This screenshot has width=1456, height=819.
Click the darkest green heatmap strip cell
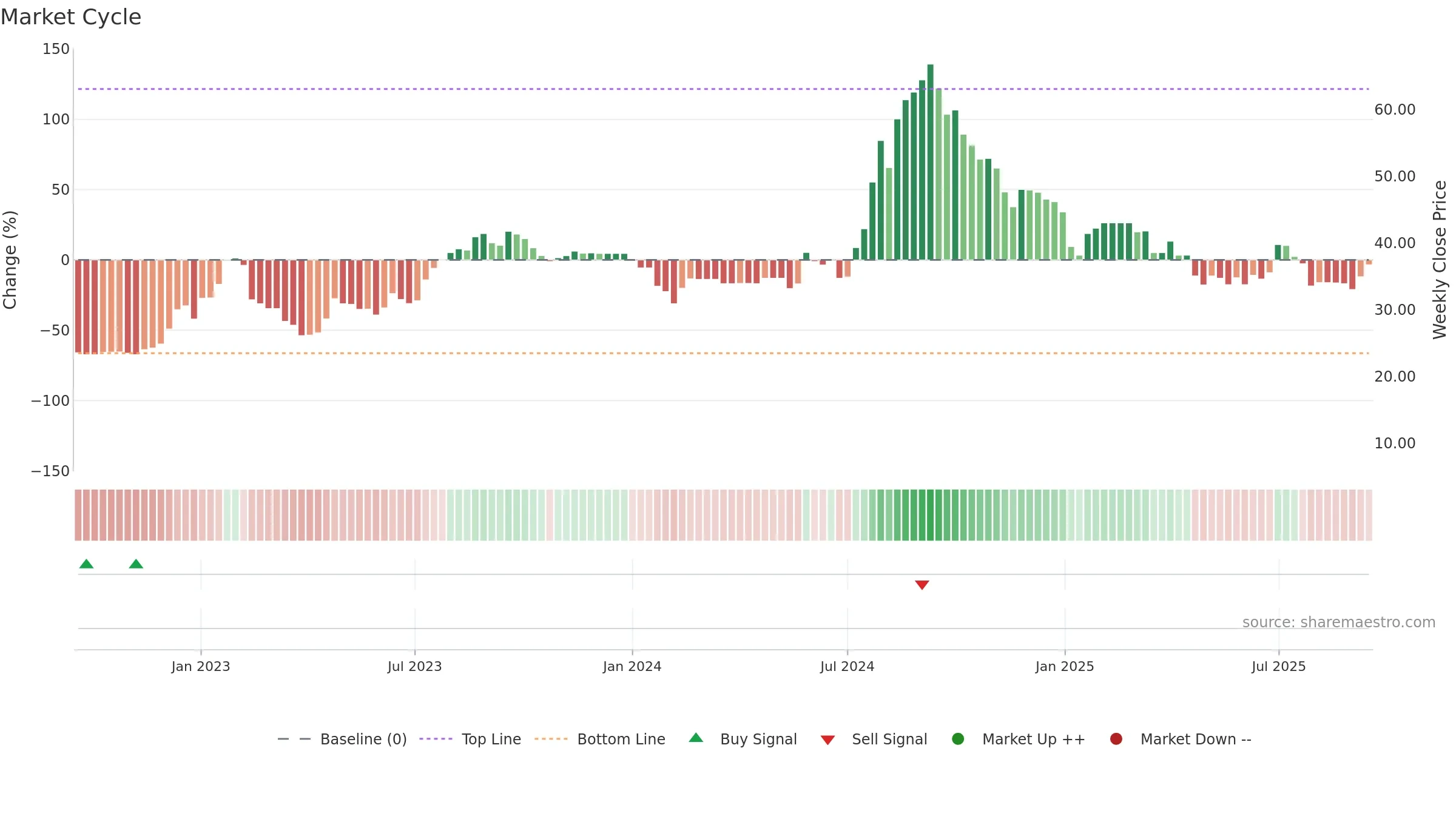931,515
